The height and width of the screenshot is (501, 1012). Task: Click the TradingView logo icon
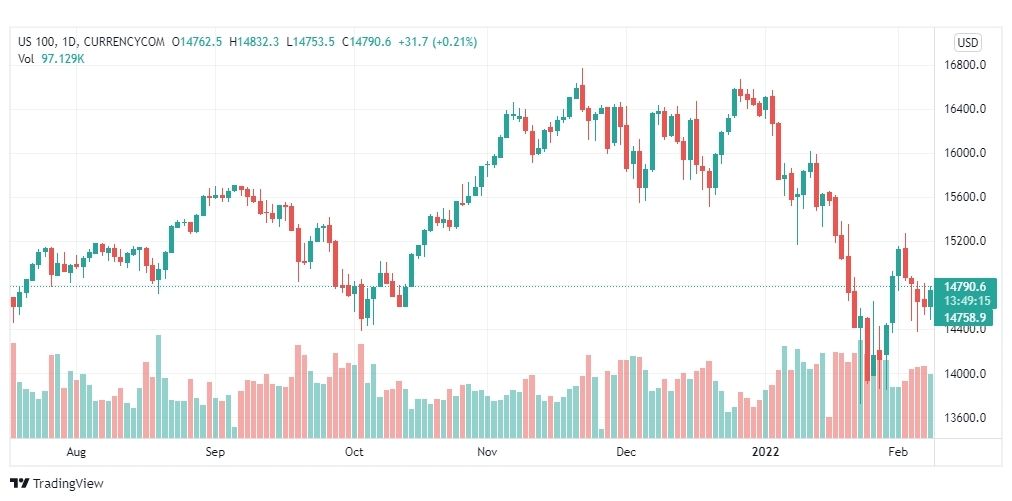point(19,484)
